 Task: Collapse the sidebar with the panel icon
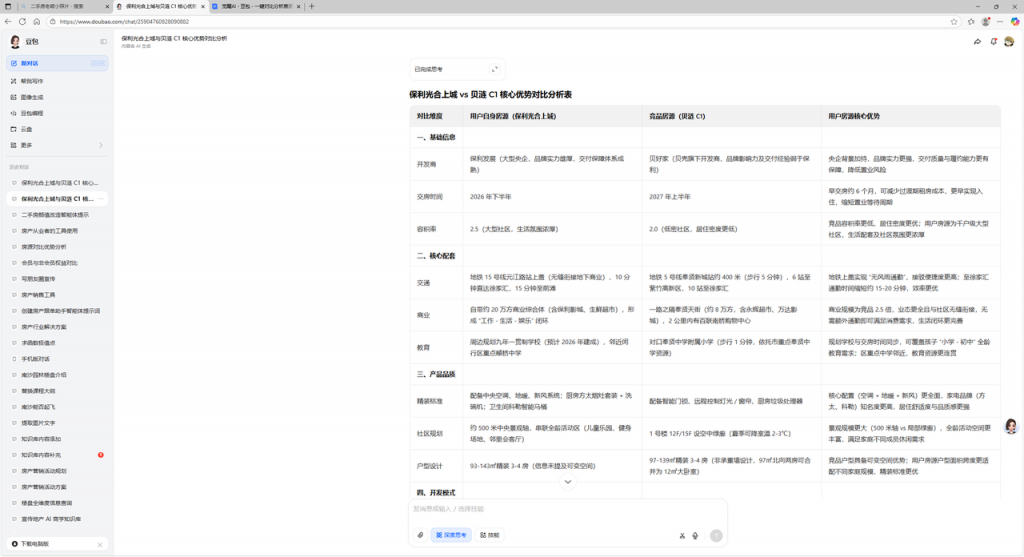pyautogui.click(x=103, y=42)
